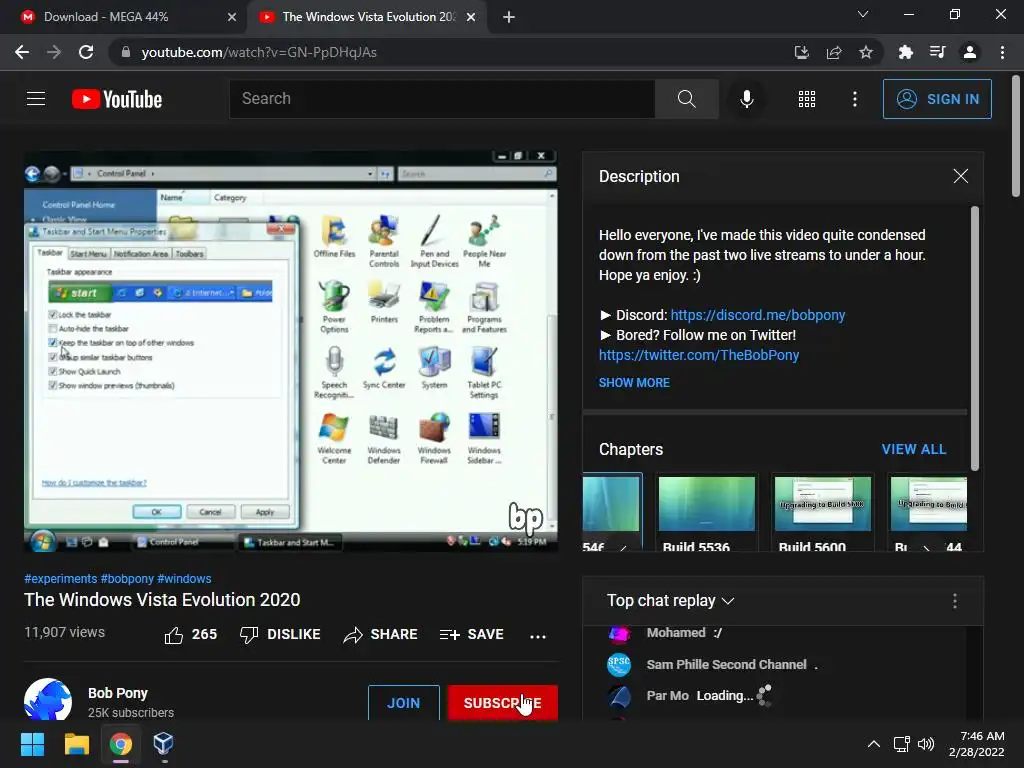Click the address bar URL

pyautogui.click(x=259, y=52)
